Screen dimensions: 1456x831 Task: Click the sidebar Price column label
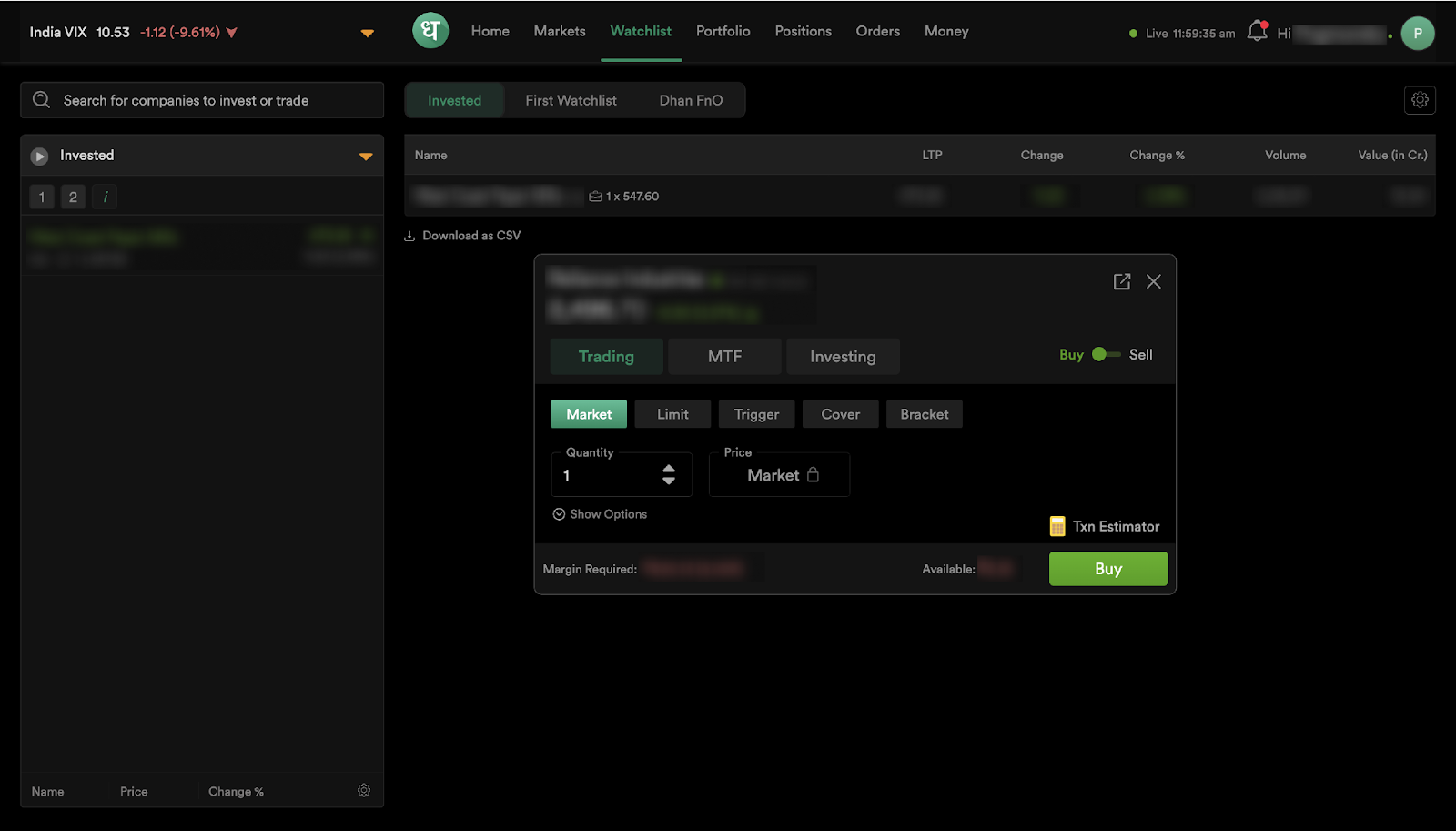click(x=134, y=792)
